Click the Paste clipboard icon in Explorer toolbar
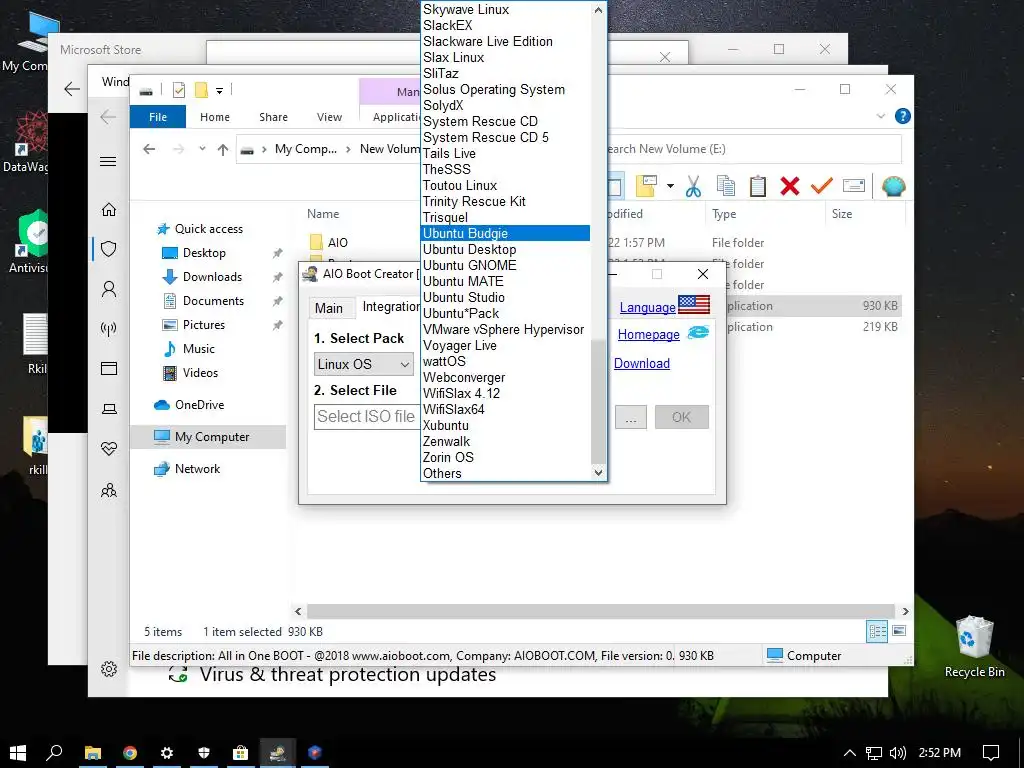This screenshot has height=768, width=1024. click(758, 187)
